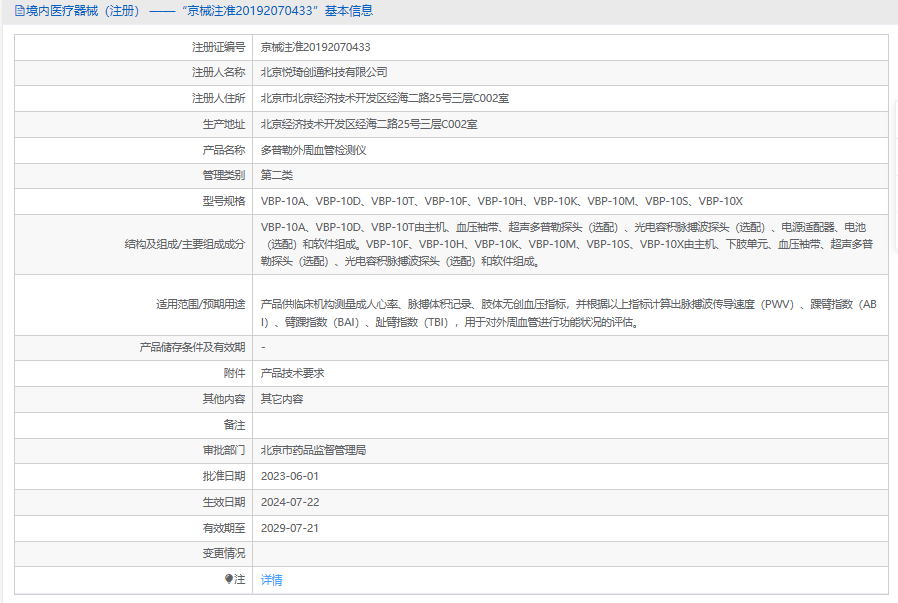Click the bulb icon next to 注
The width and height of the screenshot is (898, 603).
(x=229, y=579)
